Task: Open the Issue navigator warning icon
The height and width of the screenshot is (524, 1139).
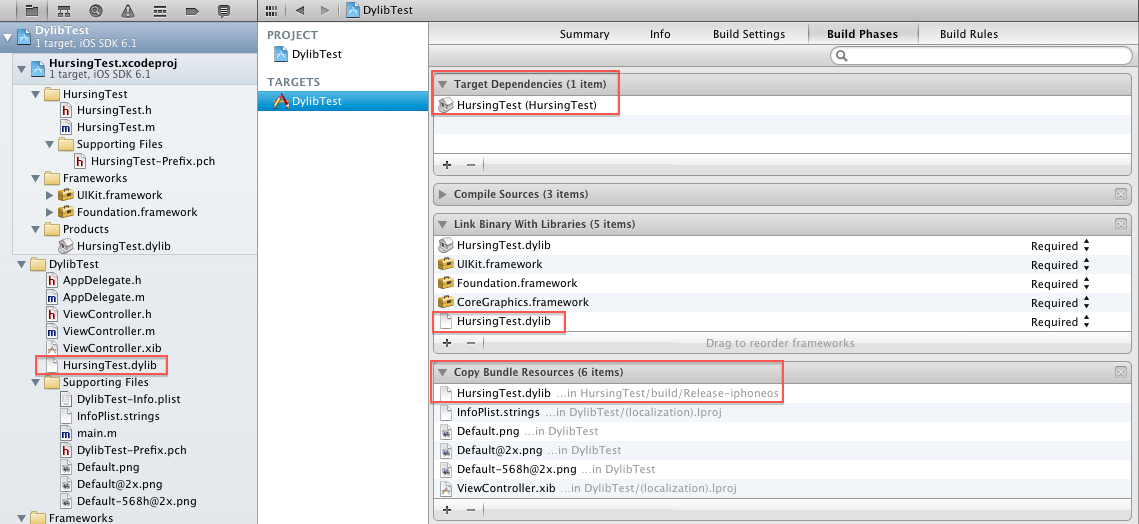Action: pyautogui.click(x=128, y=10)
